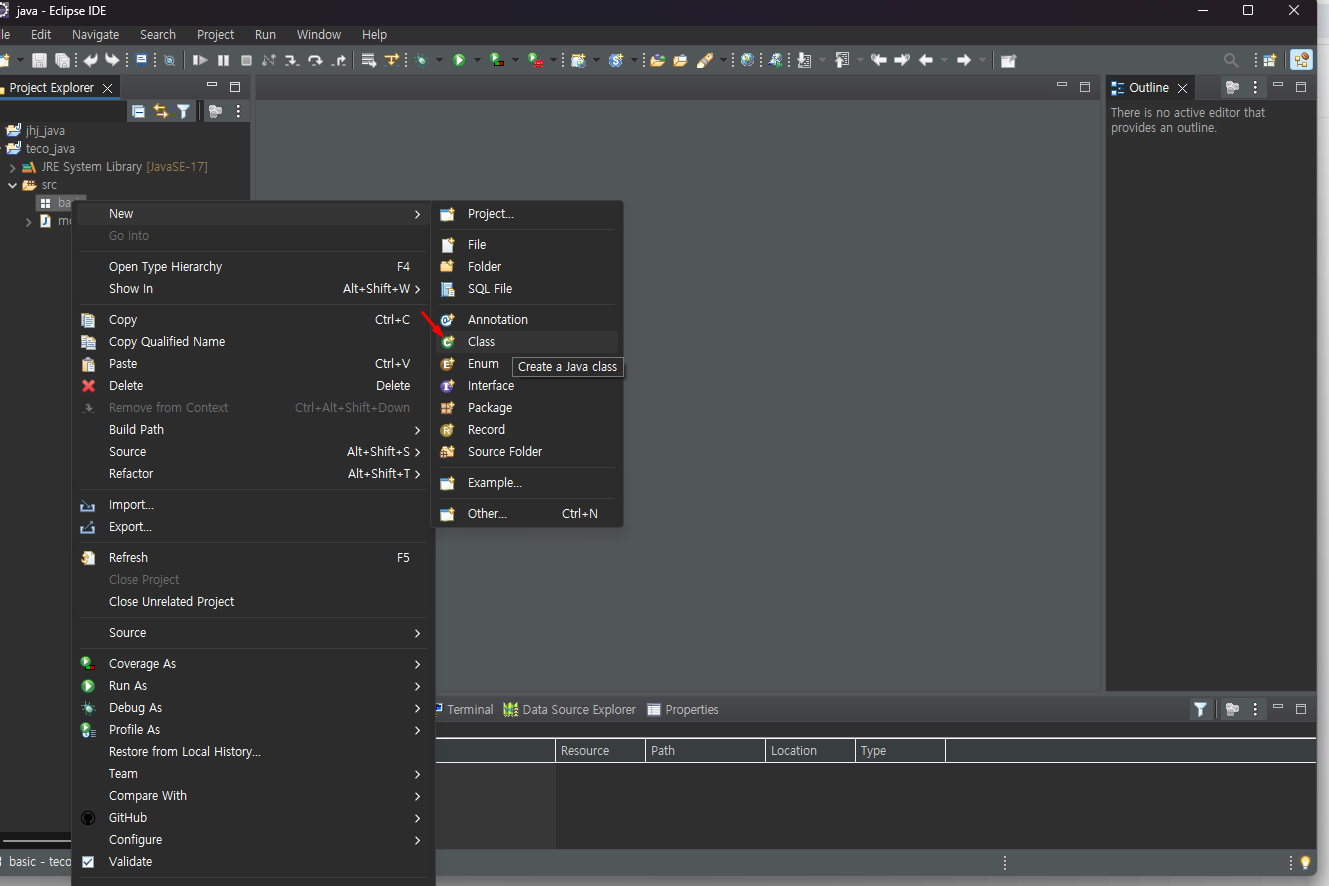
Task: Toggle Link with Editor in Project Explorer
Action: [x=161, y=111]
